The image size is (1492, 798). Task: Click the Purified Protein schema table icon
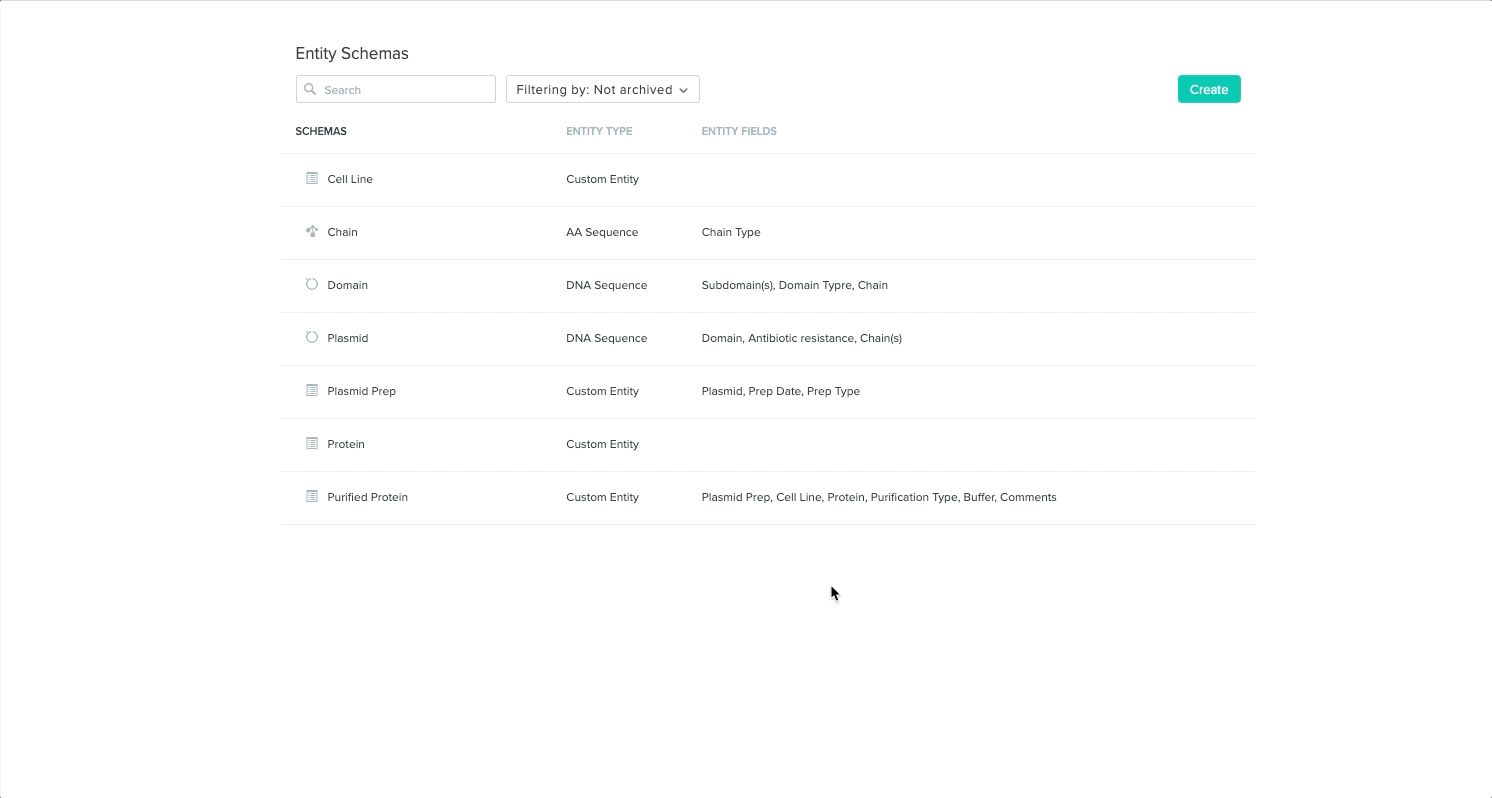coord(312,496)
